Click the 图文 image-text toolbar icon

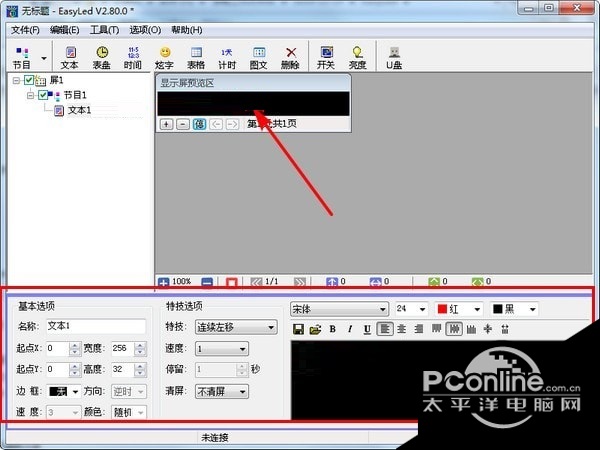(x=259, y=58)
